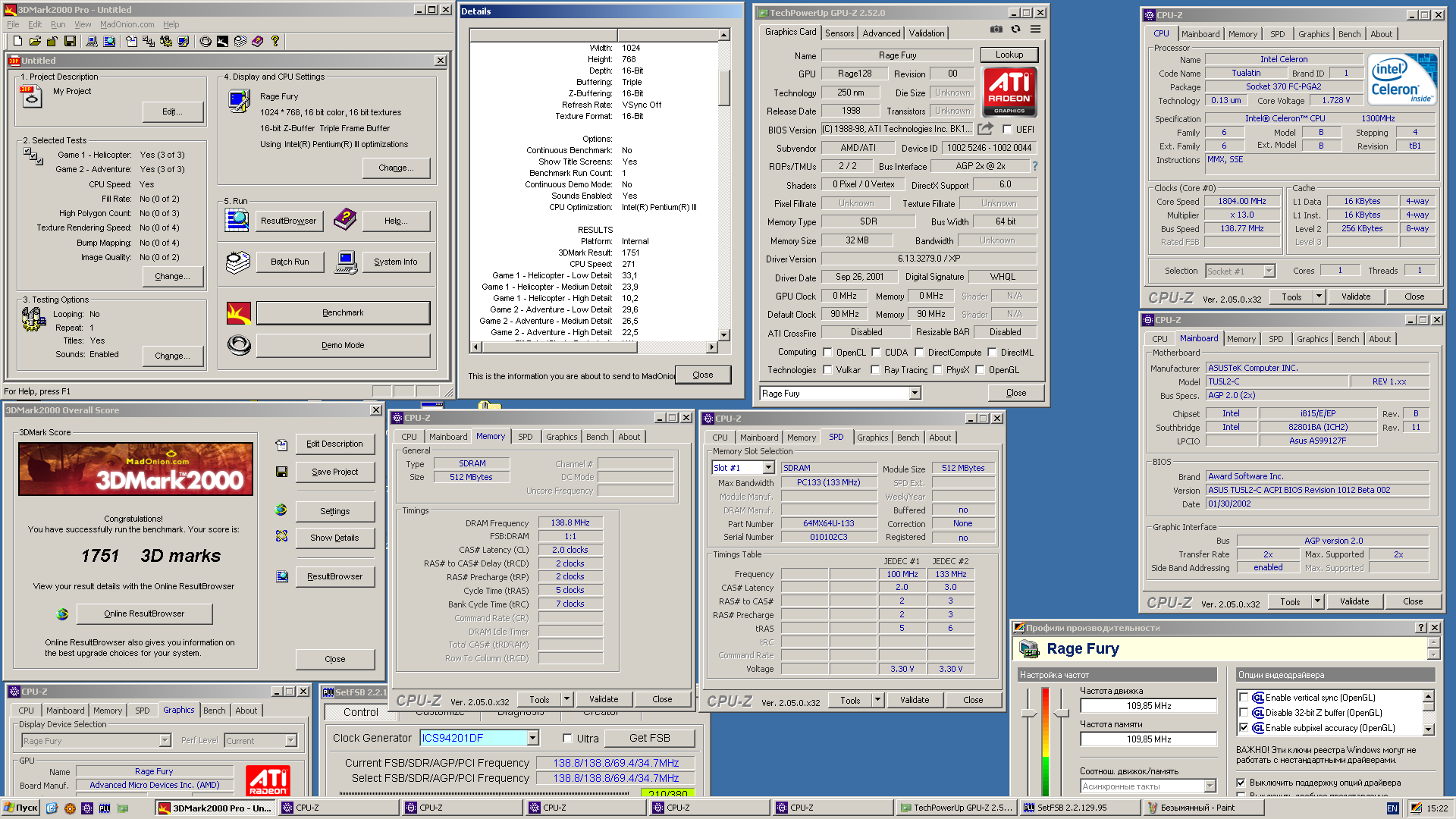Click the BIOS share/export arrow icon in GPU-Z
This screenshot has height=819, width=1456.
[985, 129]
